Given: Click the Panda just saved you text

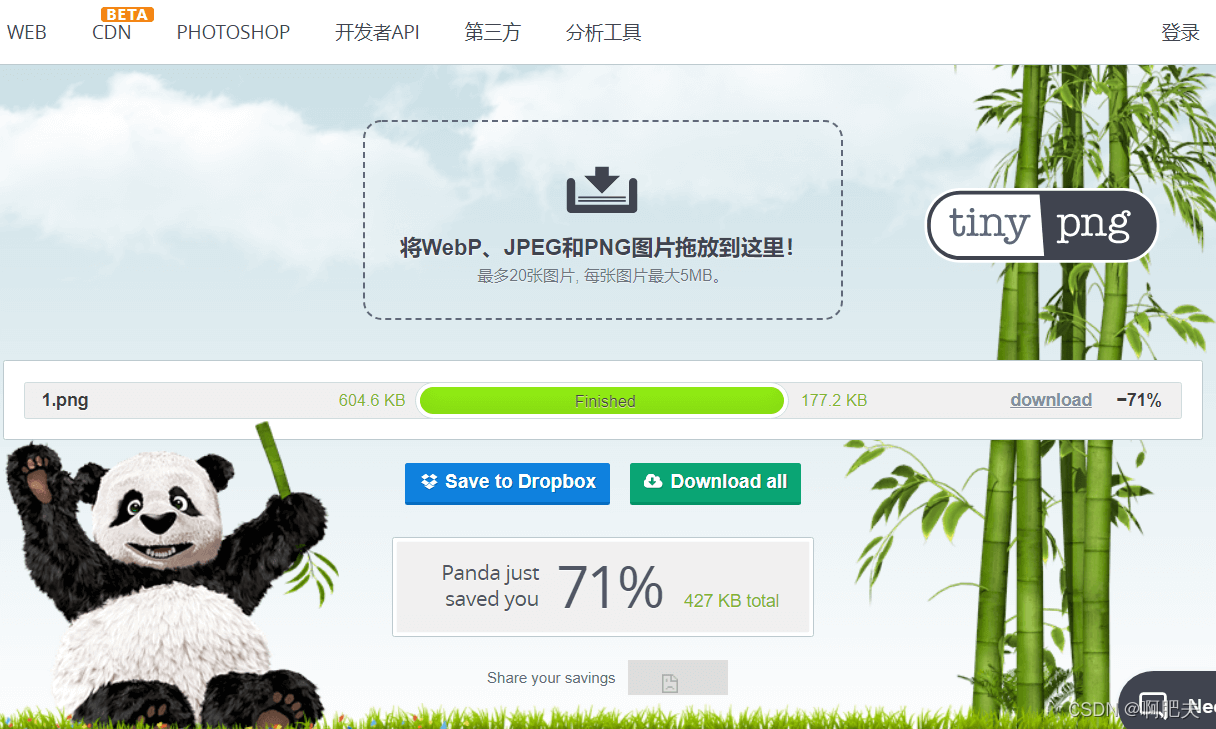Looking at the screenshot, I should (x=491, y=586).
